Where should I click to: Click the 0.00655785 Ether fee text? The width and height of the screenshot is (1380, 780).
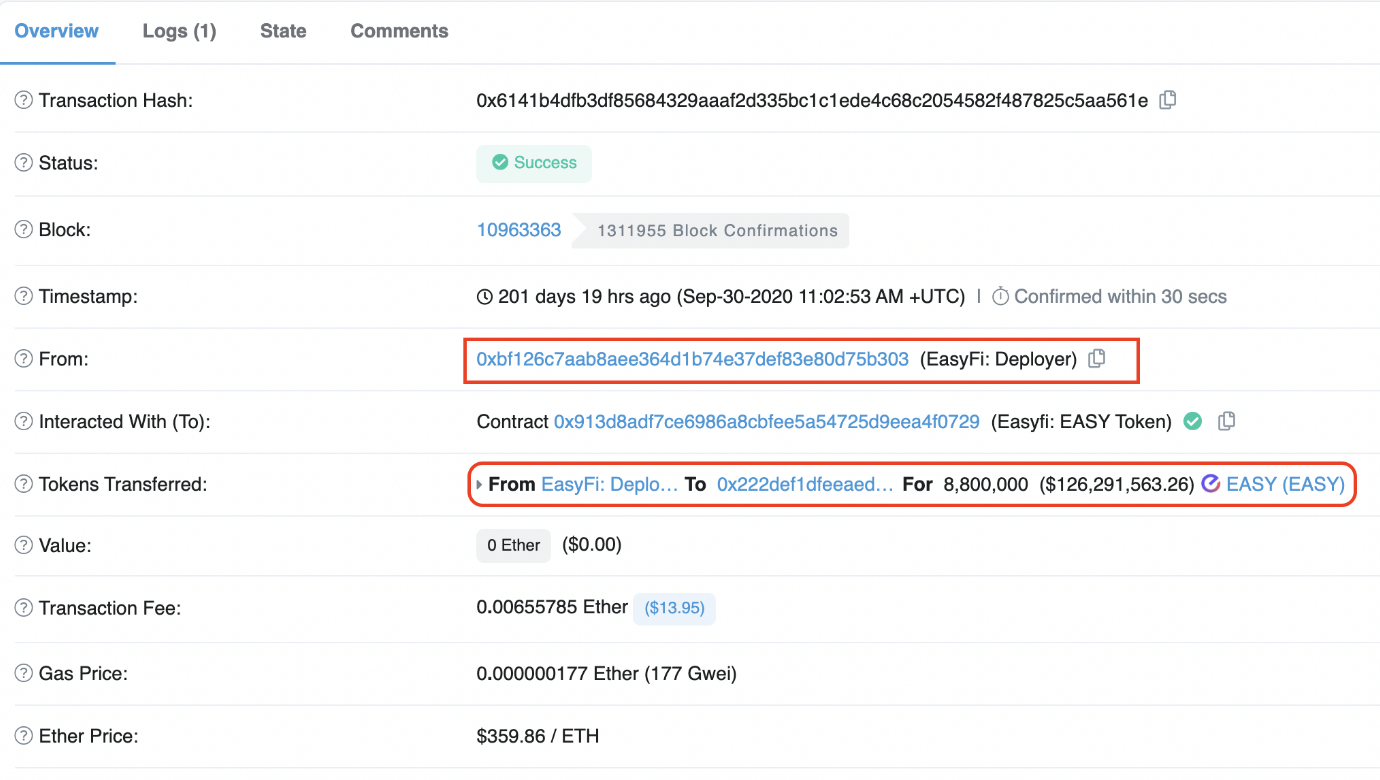pos(552,607)
